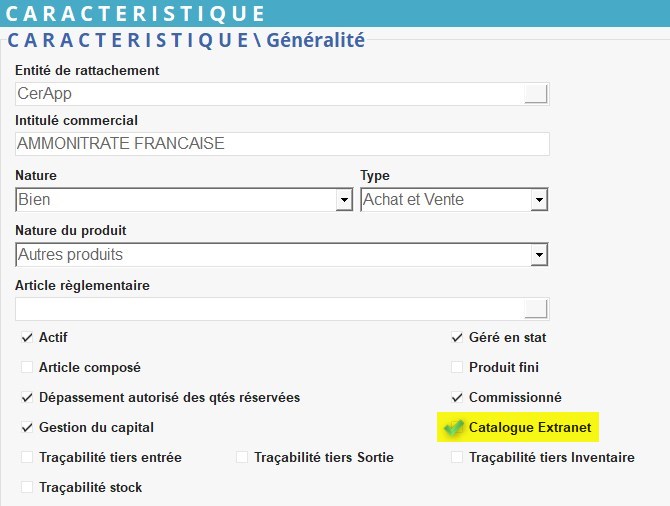Check the Traçabilité tiers Sortie box

(242, 458)
